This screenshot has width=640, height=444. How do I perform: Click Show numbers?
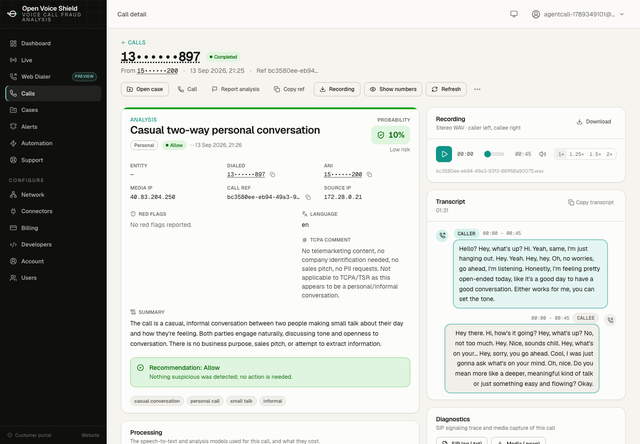393,89
